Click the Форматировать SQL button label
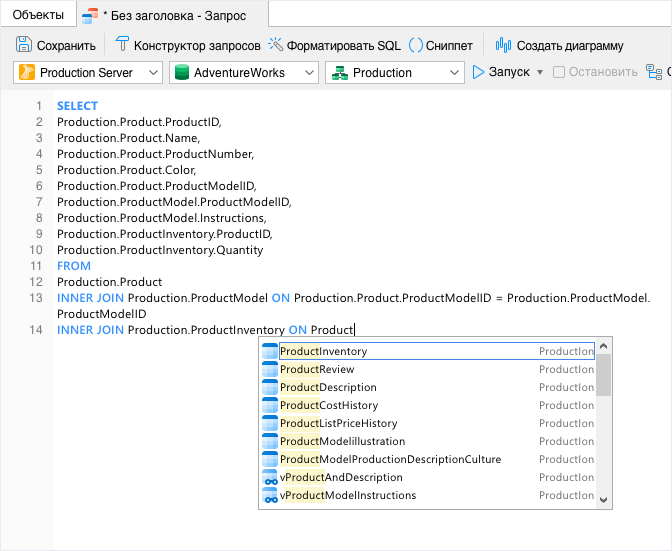This screenshot has width=672, height=551. click(343, 45)
